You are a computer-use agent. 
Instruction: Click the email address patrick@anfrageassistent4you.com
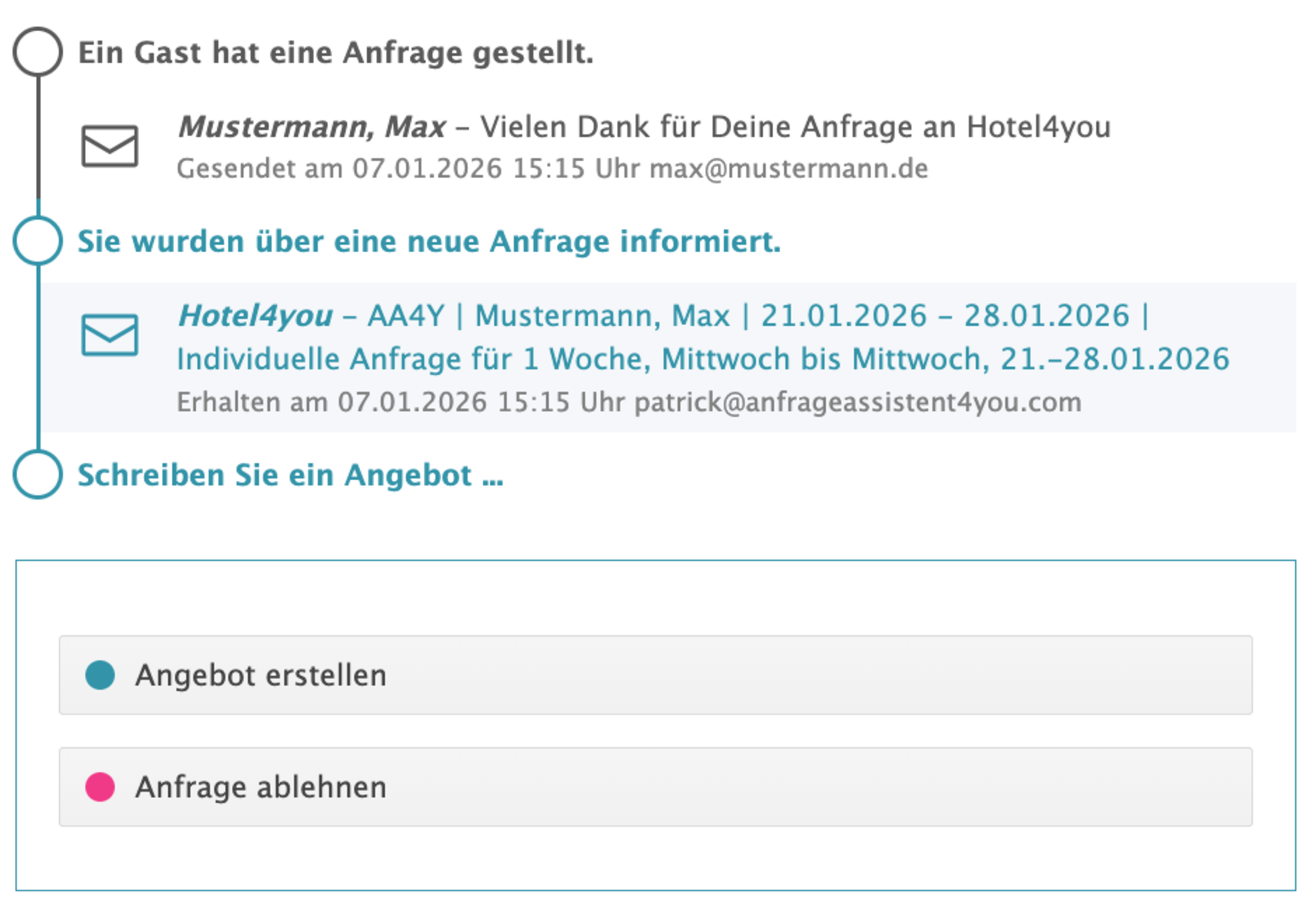tap(858, 402)
